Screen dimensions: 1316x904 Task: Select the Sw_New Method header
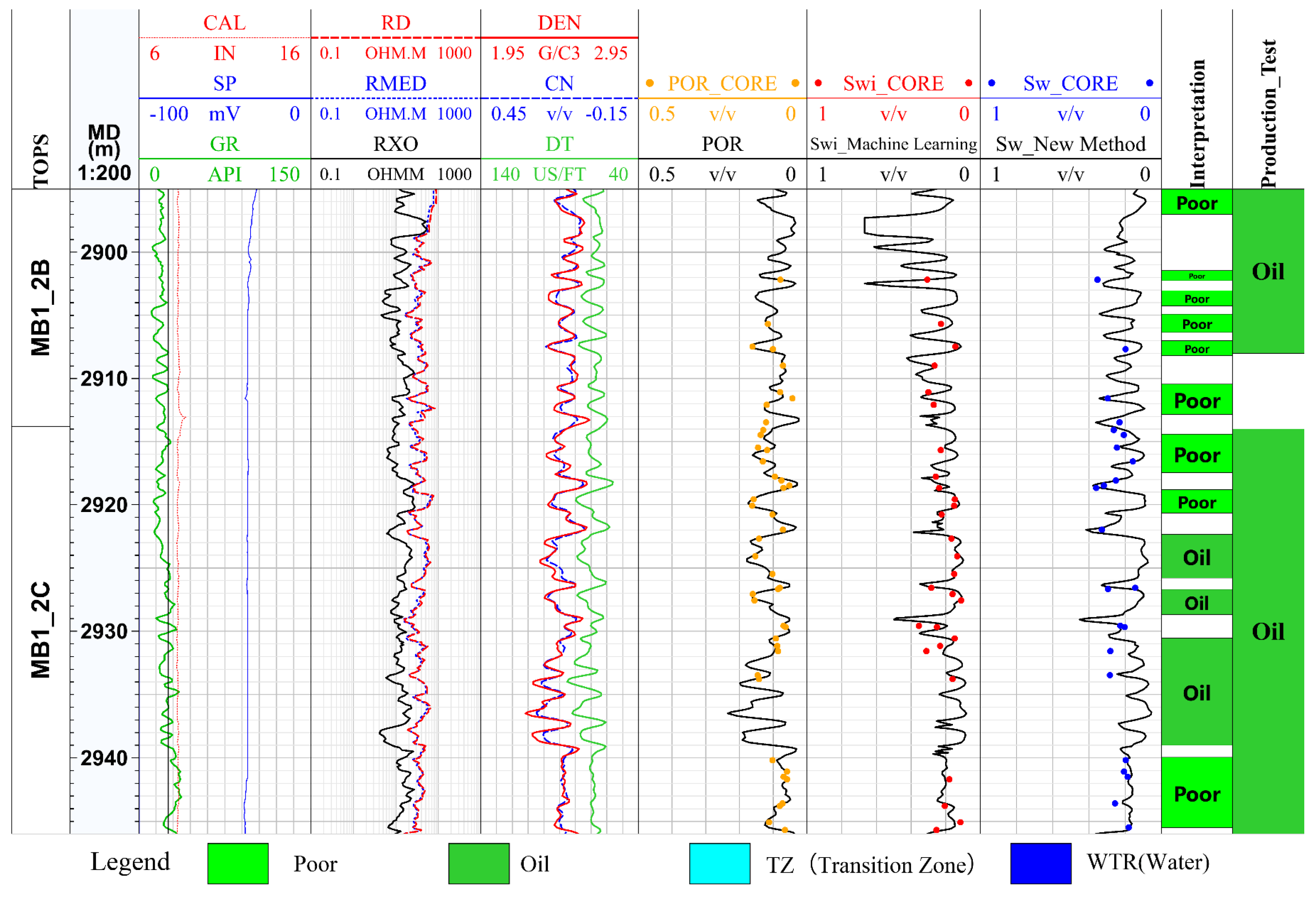click(1070, 144)
